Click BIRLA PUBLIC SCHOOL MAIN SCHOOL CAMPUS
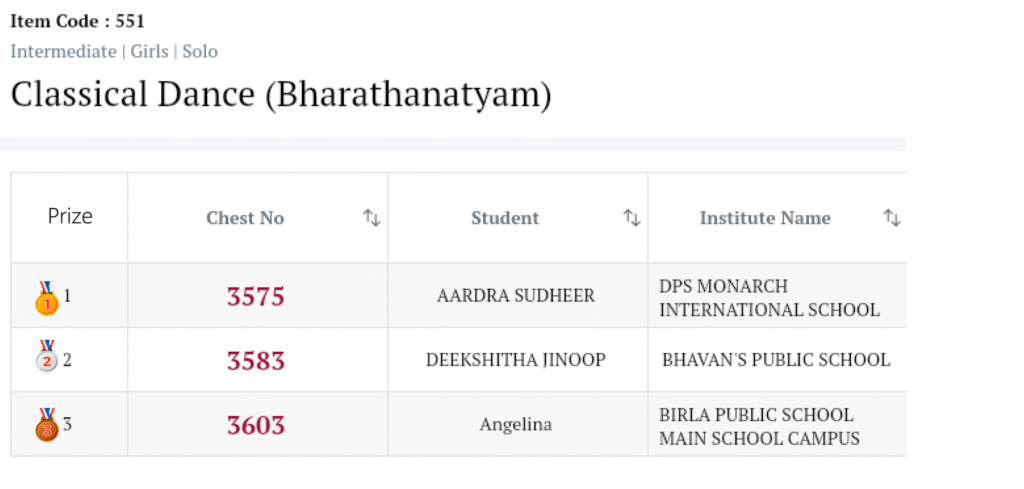This screenshot has height=489, width=1024. (x=759, y=426)
